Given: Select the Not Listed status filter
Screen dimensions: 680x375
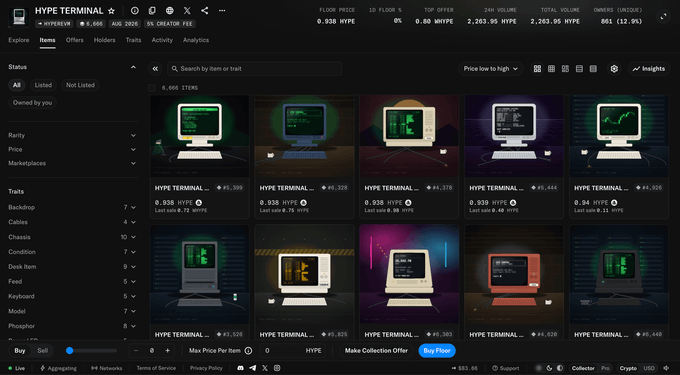Looking at the screenshot, I should [80, 85].
